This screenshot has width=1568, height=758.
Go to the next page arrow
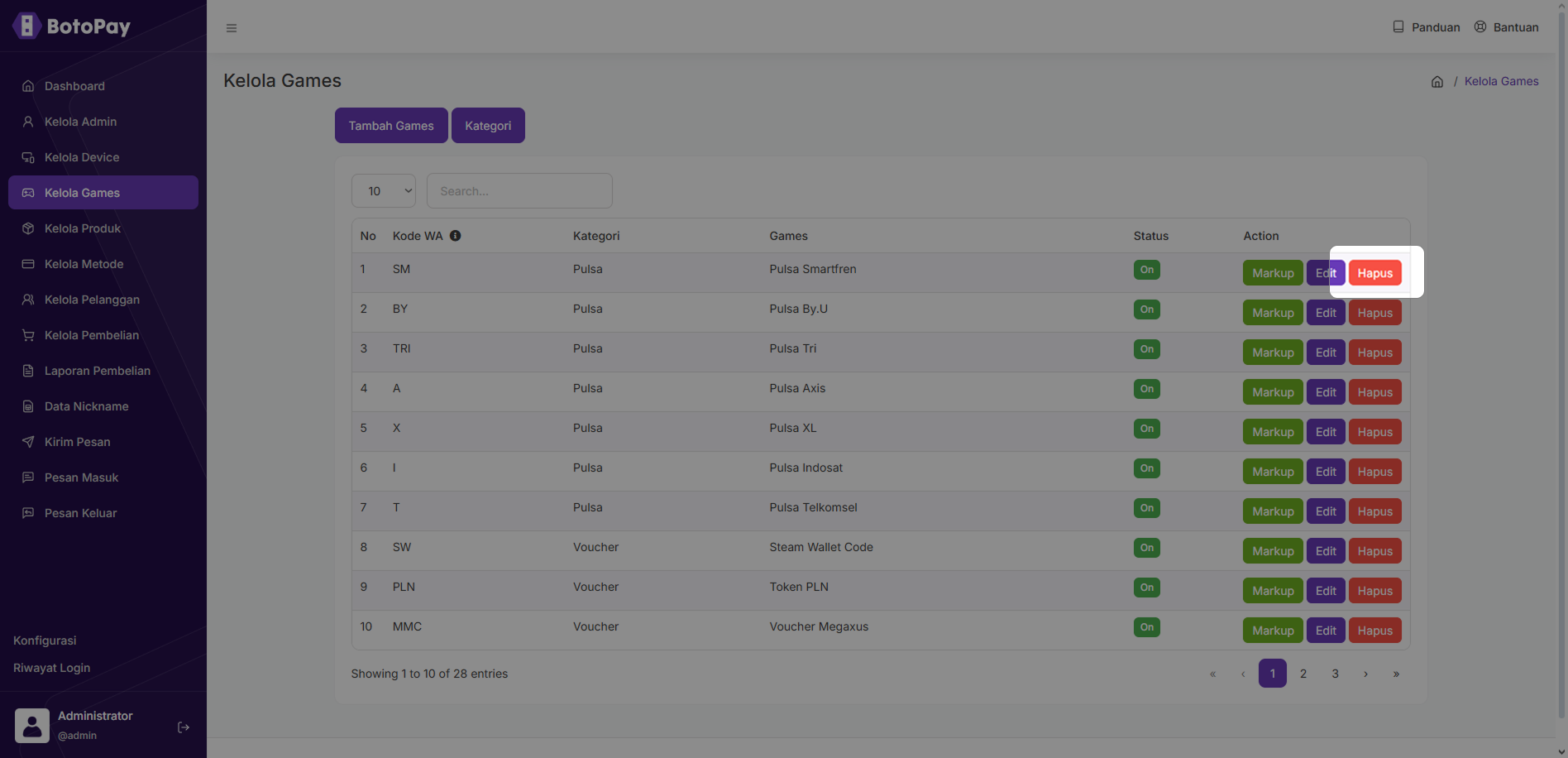pyautogui.click(x=1365, y=674)
